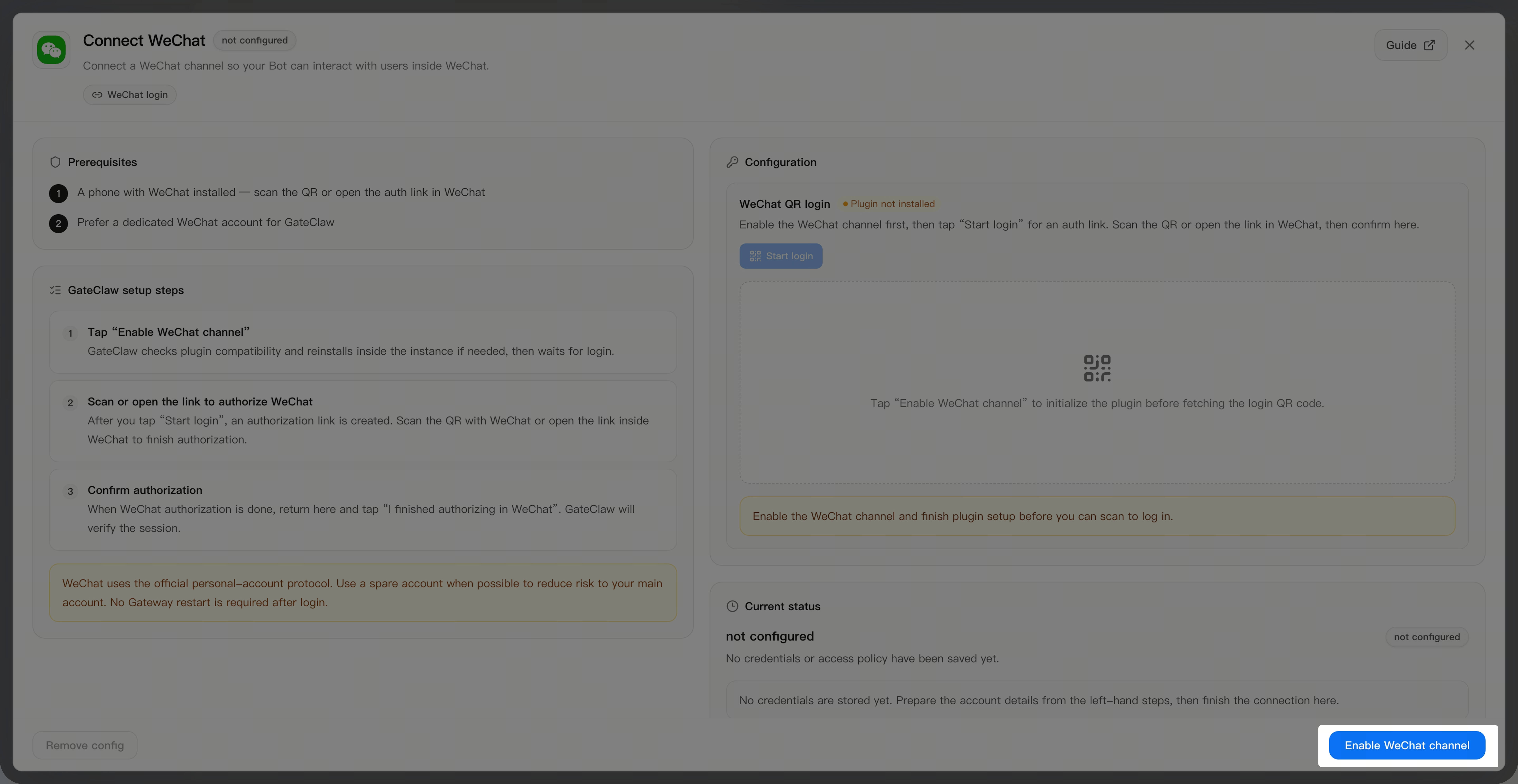Screen dimensions: 1518x784
Task: Click the Plugin not installed status label
Action: pos(889,204)
